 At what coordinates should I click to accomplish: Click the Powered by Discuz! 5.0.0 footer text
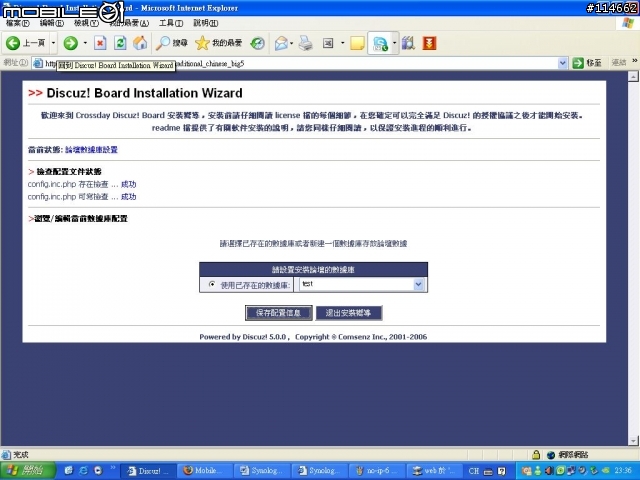[244, 337]
